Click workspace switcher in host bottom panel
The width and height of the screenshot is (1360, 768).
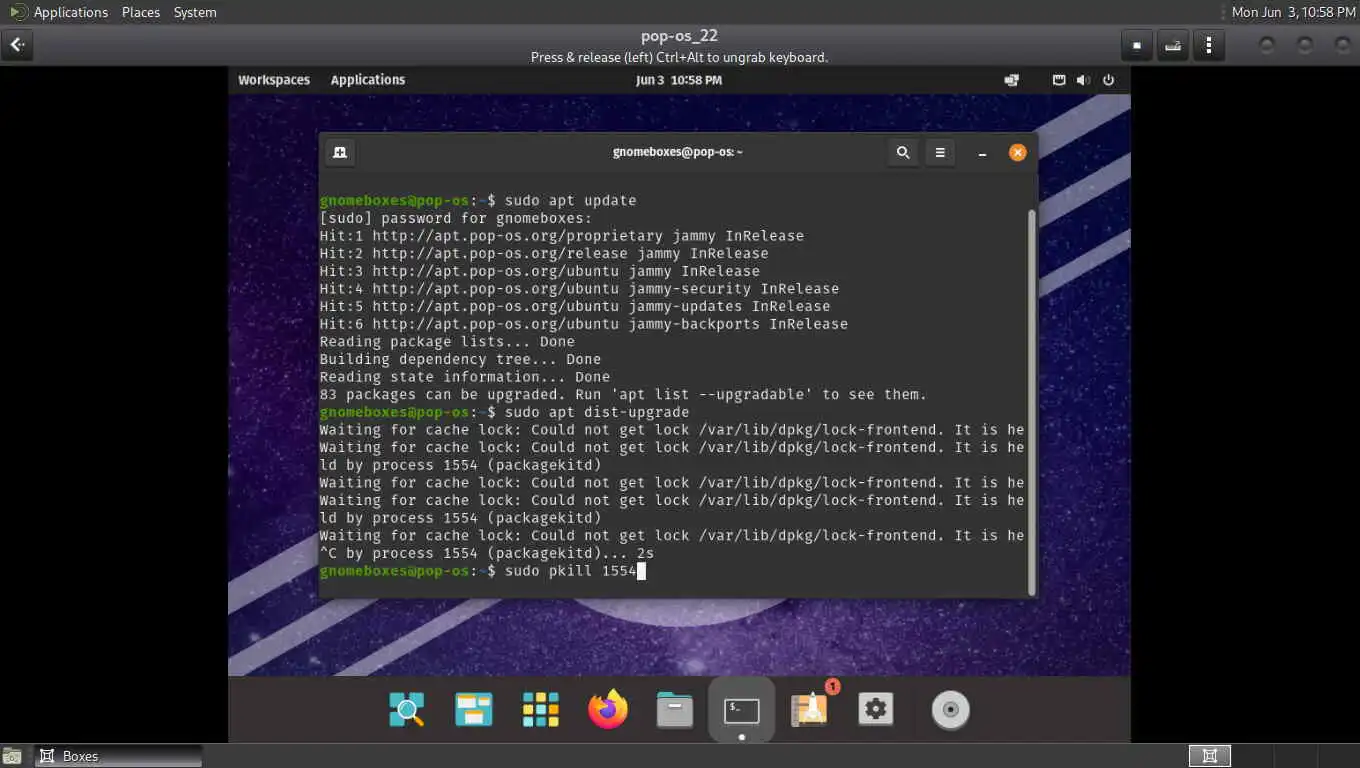1209,756
